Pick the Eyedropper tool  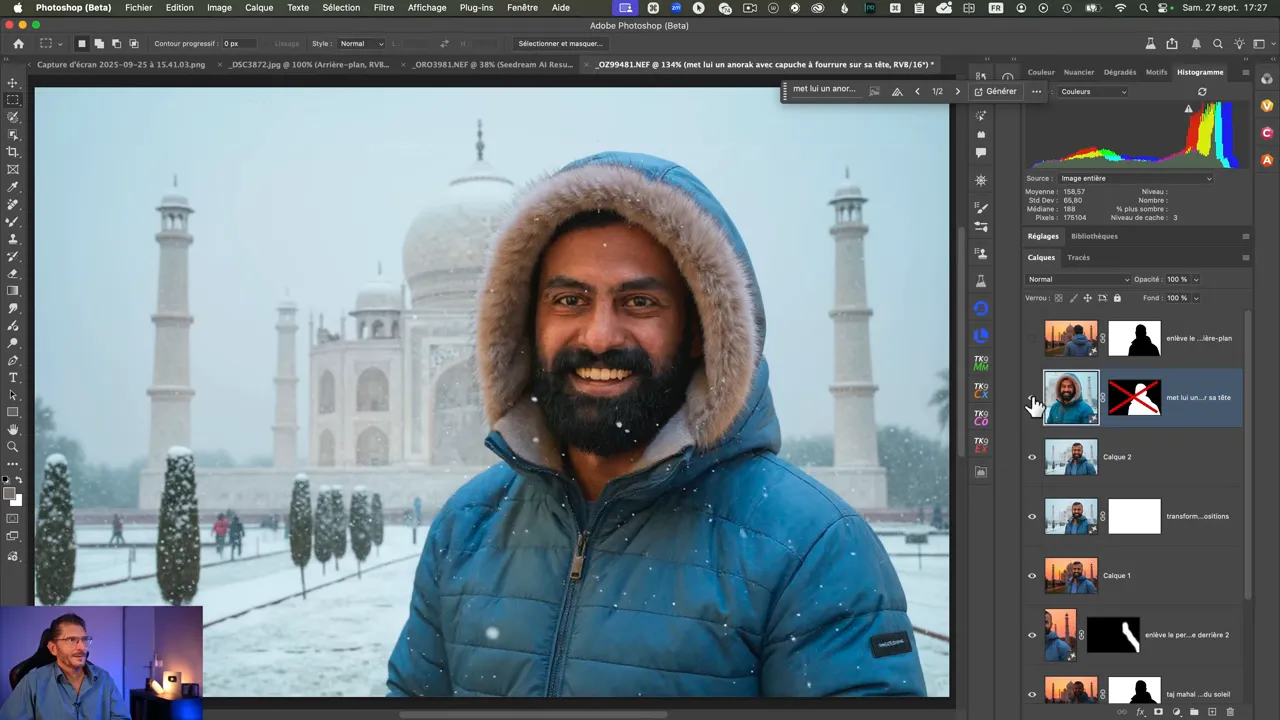[x=13, y=187]
